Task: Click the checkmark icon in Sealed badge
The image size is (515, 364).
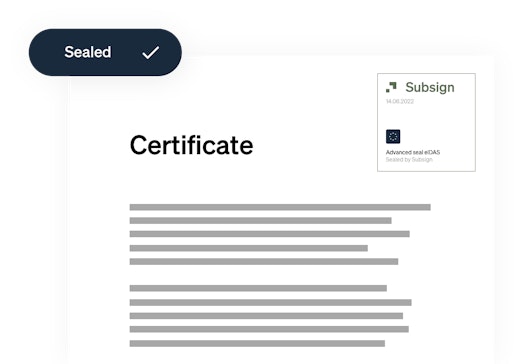Action: click(151, 53)
